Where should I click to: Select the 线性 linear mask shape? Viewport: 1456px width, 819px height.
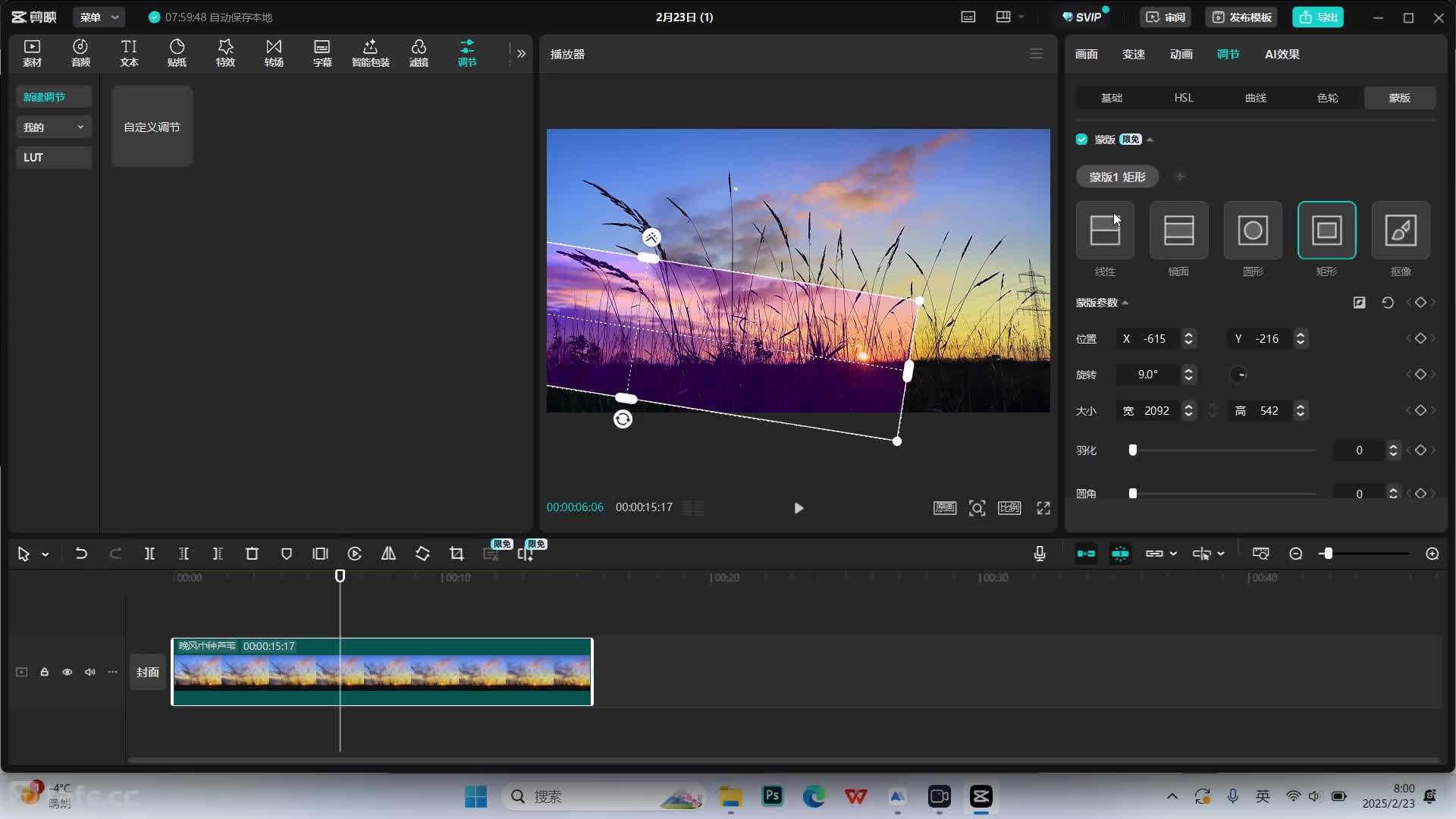(1105, 231)
